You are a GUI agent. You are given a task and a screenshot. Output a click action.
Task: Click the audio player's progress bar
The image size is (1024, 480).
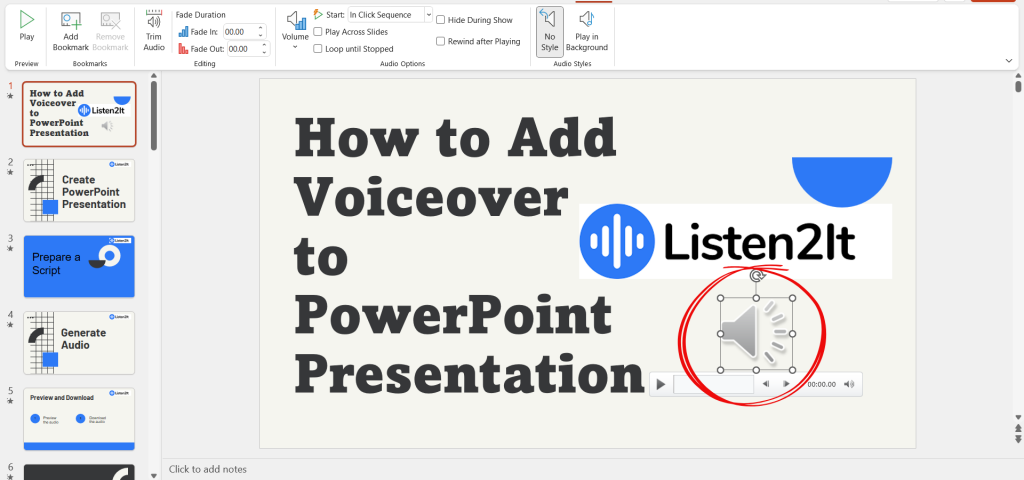coord(713,385)
